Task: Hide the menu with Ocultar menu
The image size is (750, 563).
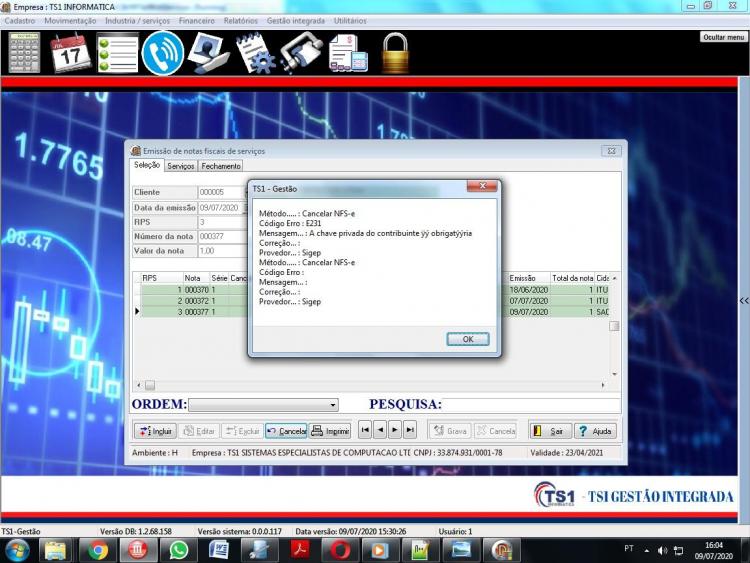Action: click(x=724, y=37)
